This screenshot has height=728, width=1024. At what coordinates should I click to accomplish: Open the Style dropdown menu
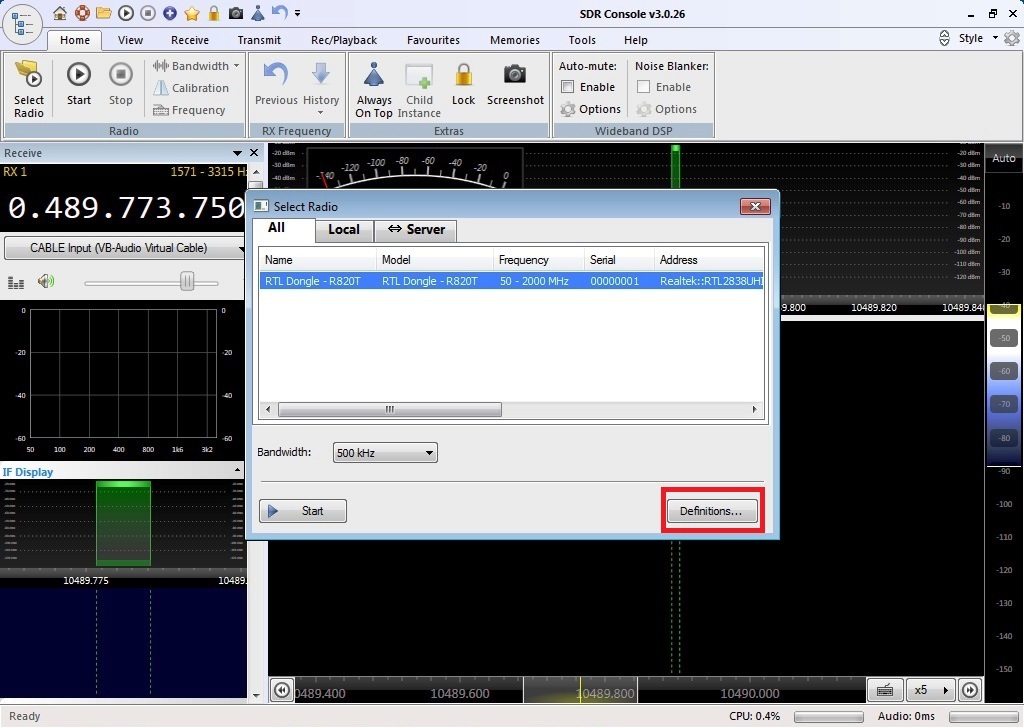click(977, 38)
